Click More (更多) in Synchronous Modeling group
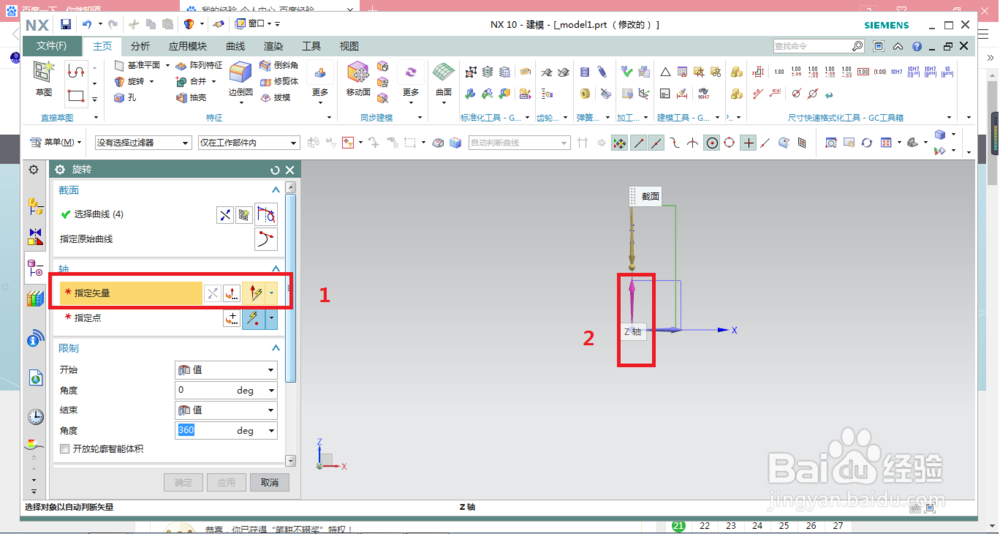 [x=411, y=82]
